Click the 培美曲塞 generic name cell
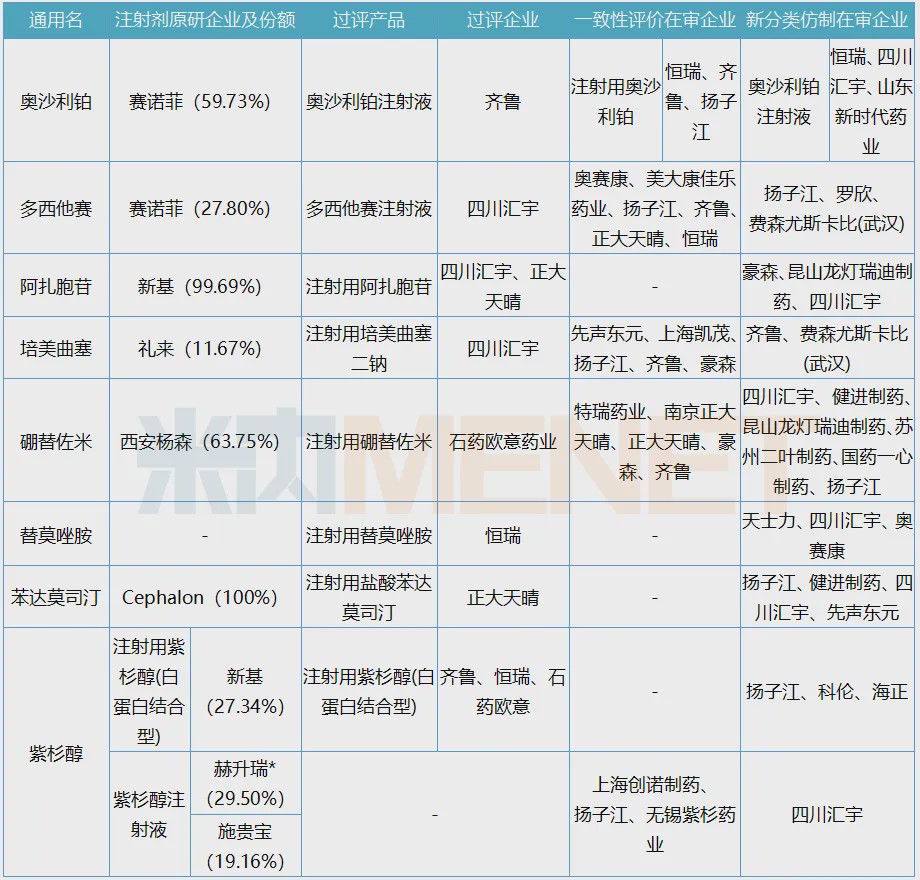The height and width of the screenshot is (880, 920). pos(56,348)
